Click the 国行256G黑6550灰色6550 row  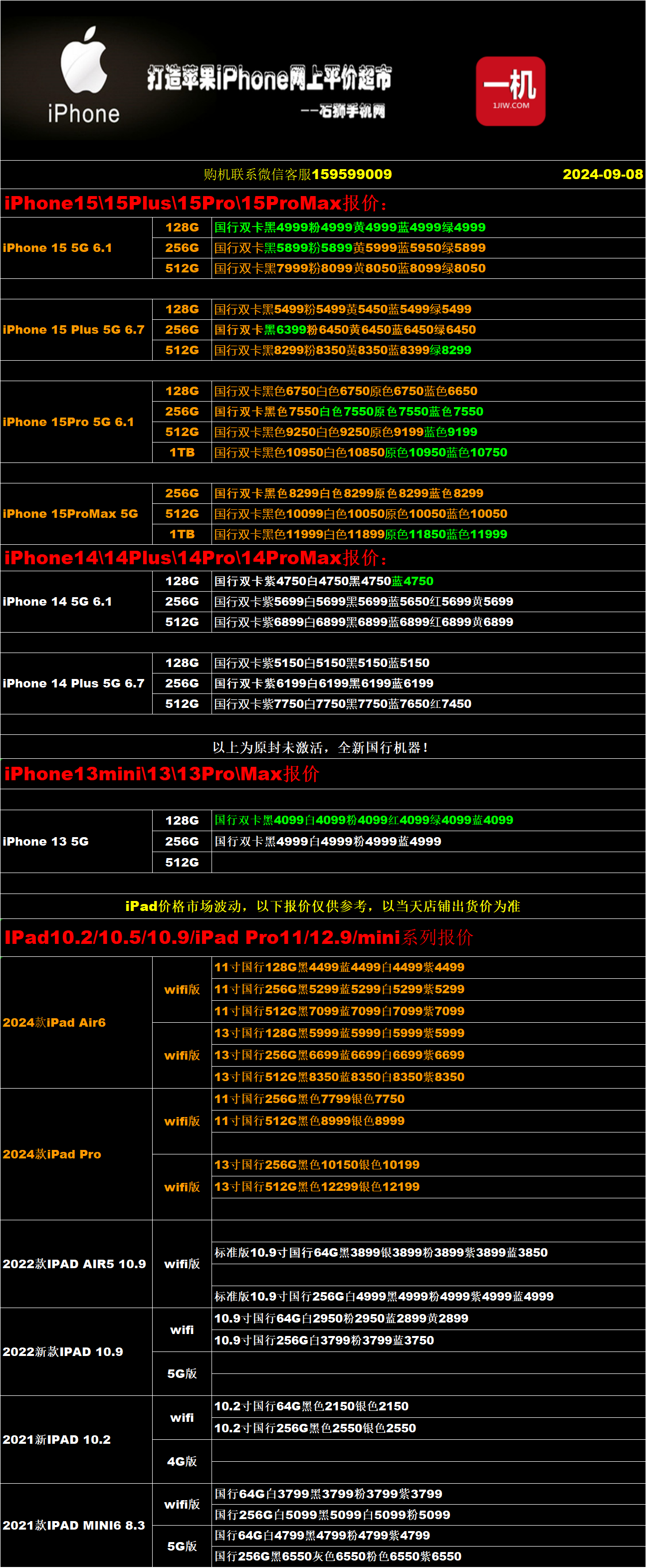428,1557
